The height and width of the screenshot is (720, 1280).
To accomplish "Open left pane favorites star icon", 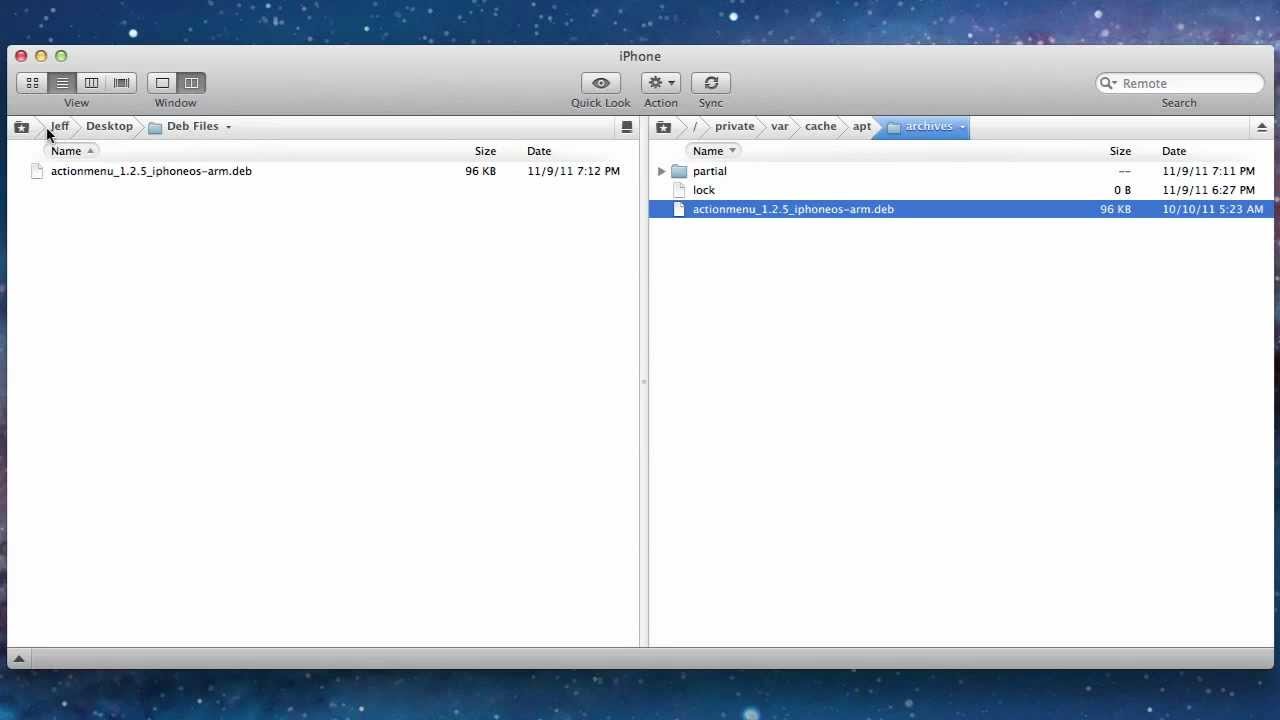I will (x=21, y=127).
